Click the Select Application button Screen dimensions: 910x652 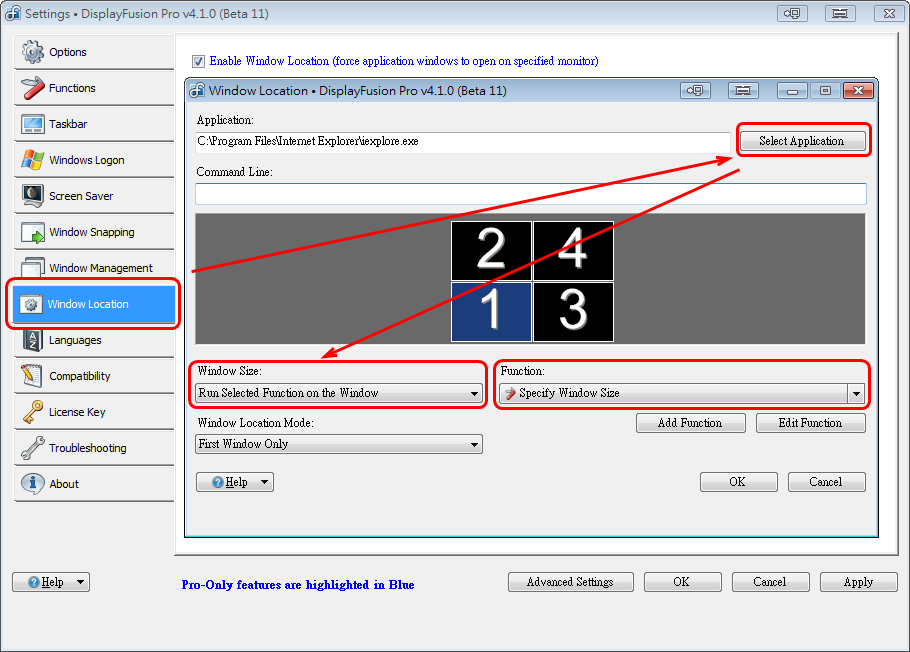pyautogui.click(x=801, y=141)
